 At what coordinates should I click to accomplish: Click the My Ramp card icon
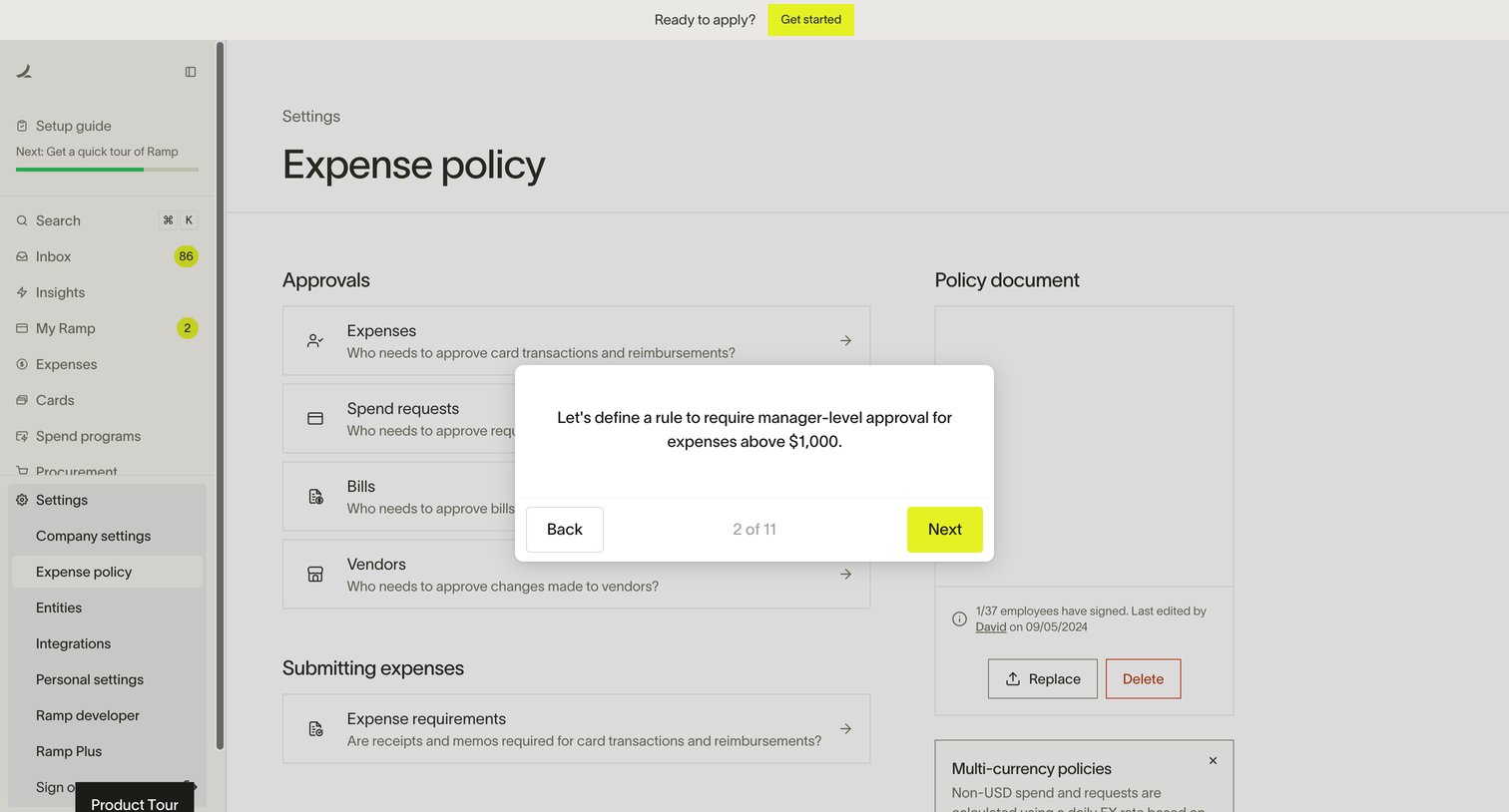click(22, 328)
